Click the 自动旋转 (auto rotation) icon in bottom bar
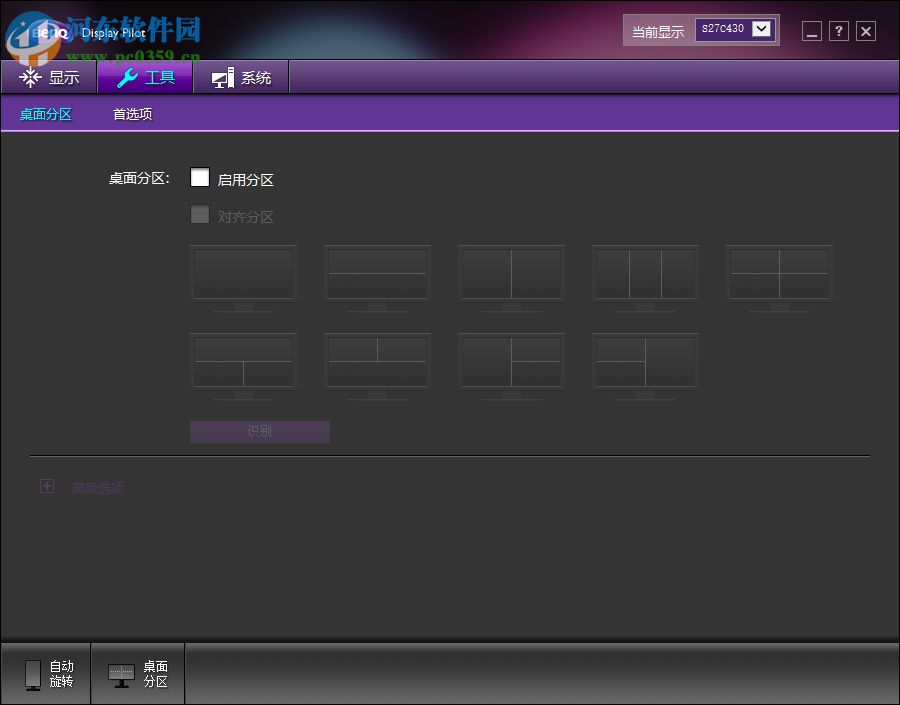 point(46,673)
